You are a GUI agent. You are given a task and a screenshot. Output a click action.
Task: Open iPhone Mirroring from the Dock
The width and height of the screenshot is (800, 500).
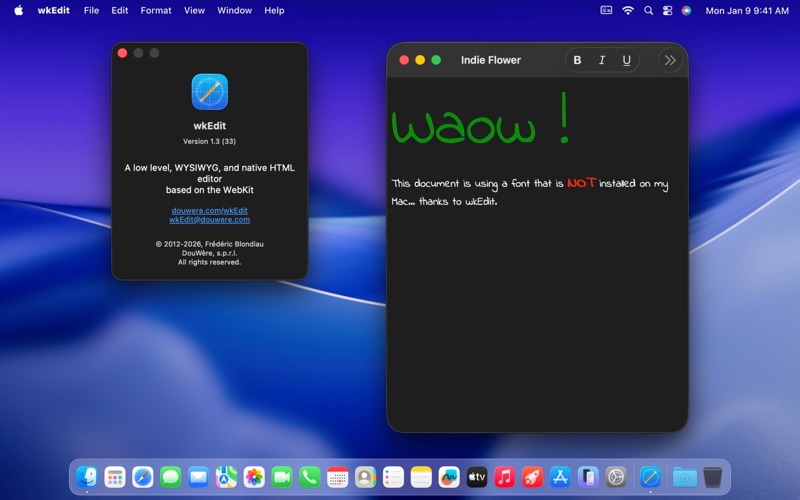click(x=588, y=478)
